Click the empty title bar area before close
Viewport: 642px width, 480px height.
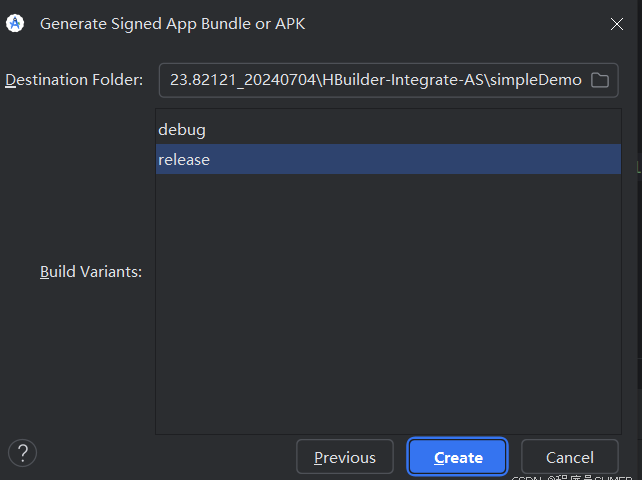coord(450,23)
